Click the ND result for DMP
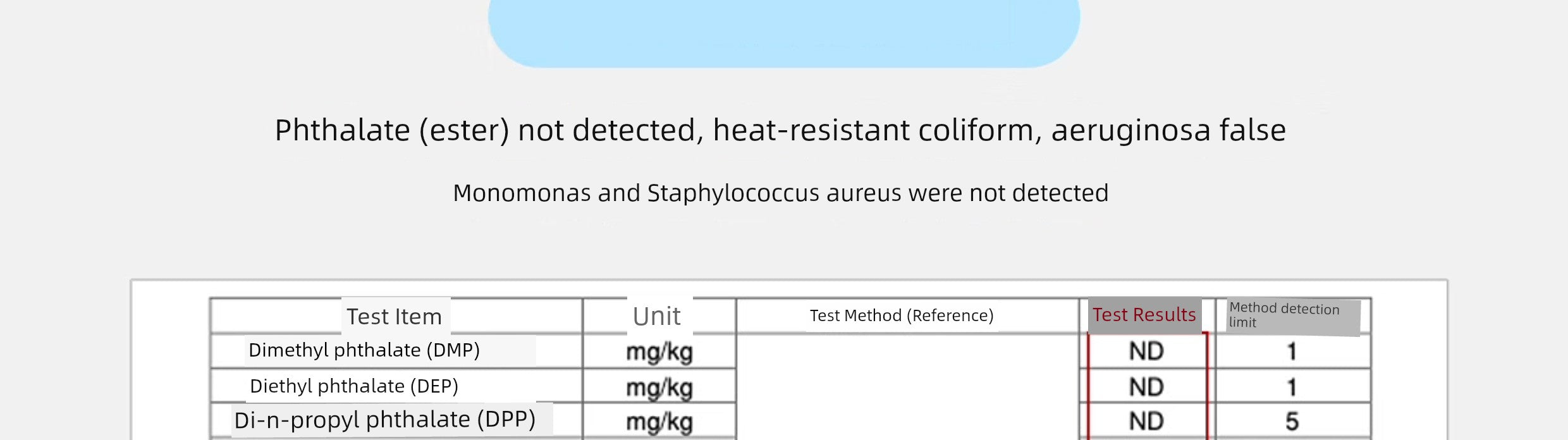The height and width of the screenshot is (440, 1568). [1146, 351]
